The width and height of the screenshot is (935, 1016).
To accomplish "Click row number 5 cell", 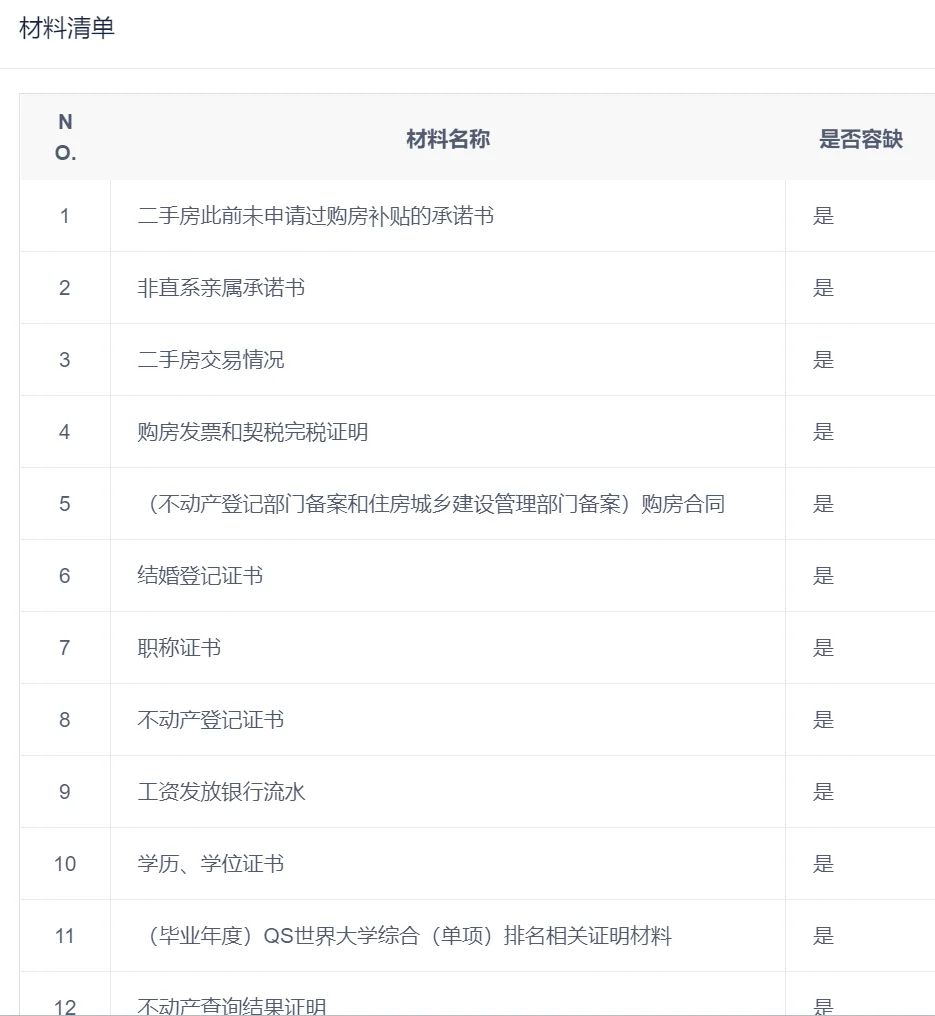I will click(x=65, y=503).
